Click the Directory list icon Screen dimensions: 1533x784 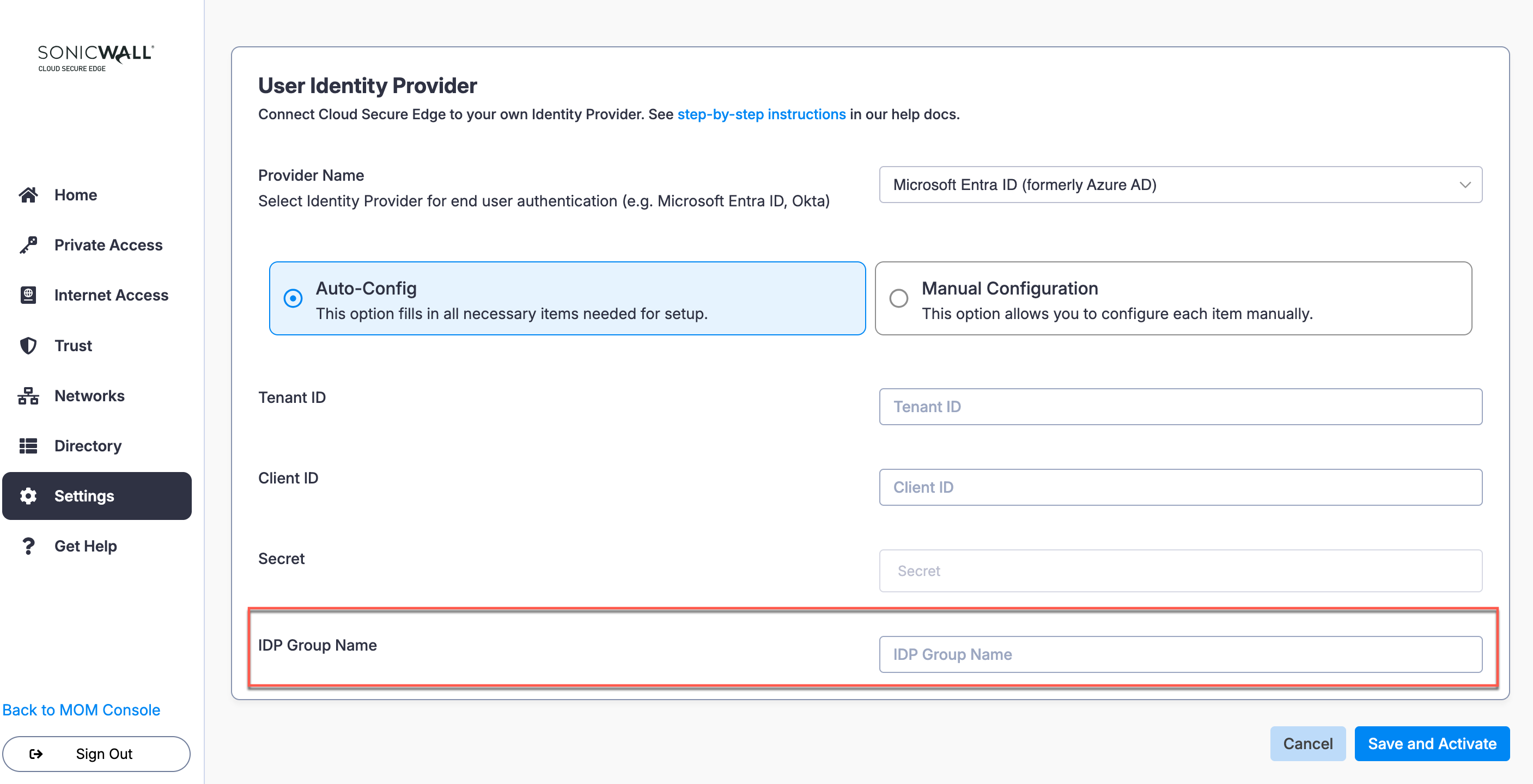28,445
